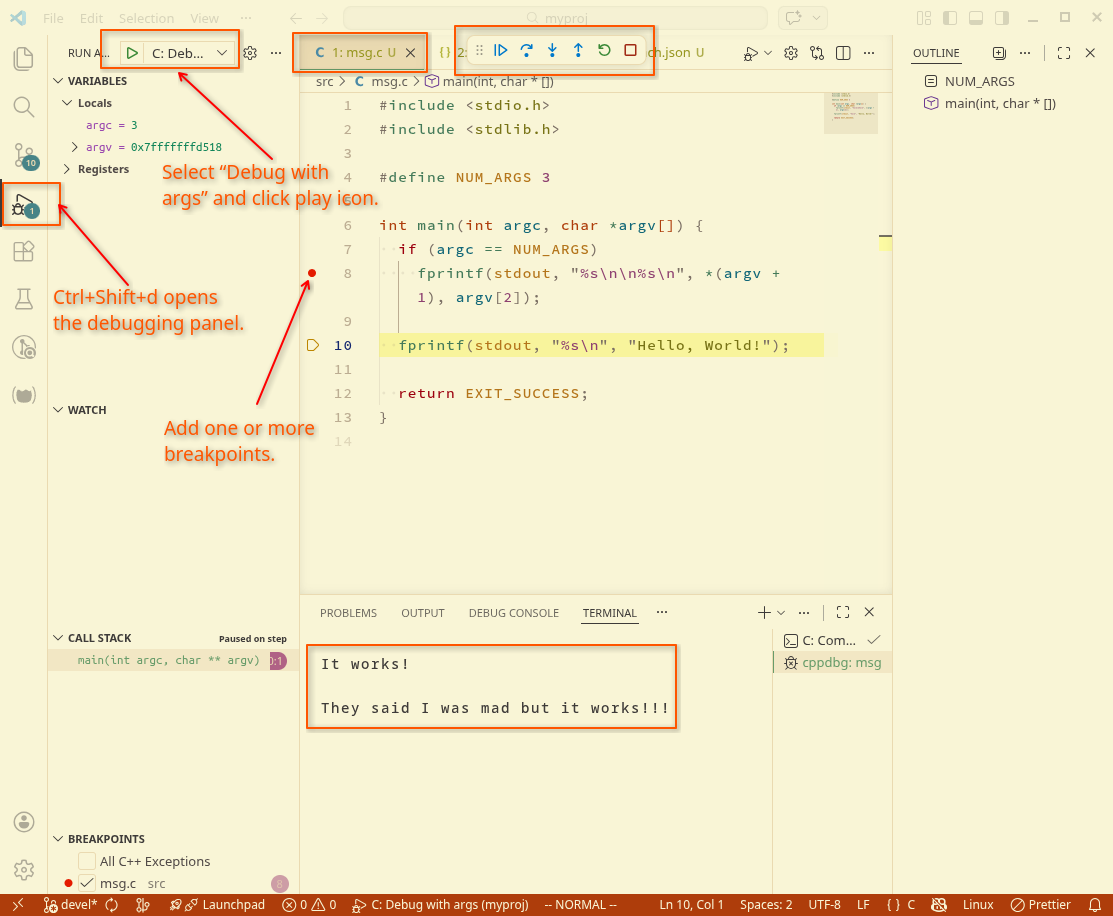The height and width of the screenshot is (916, 1113).
Task: Open the Run and Debug view icon
Action: click(25, 205)
